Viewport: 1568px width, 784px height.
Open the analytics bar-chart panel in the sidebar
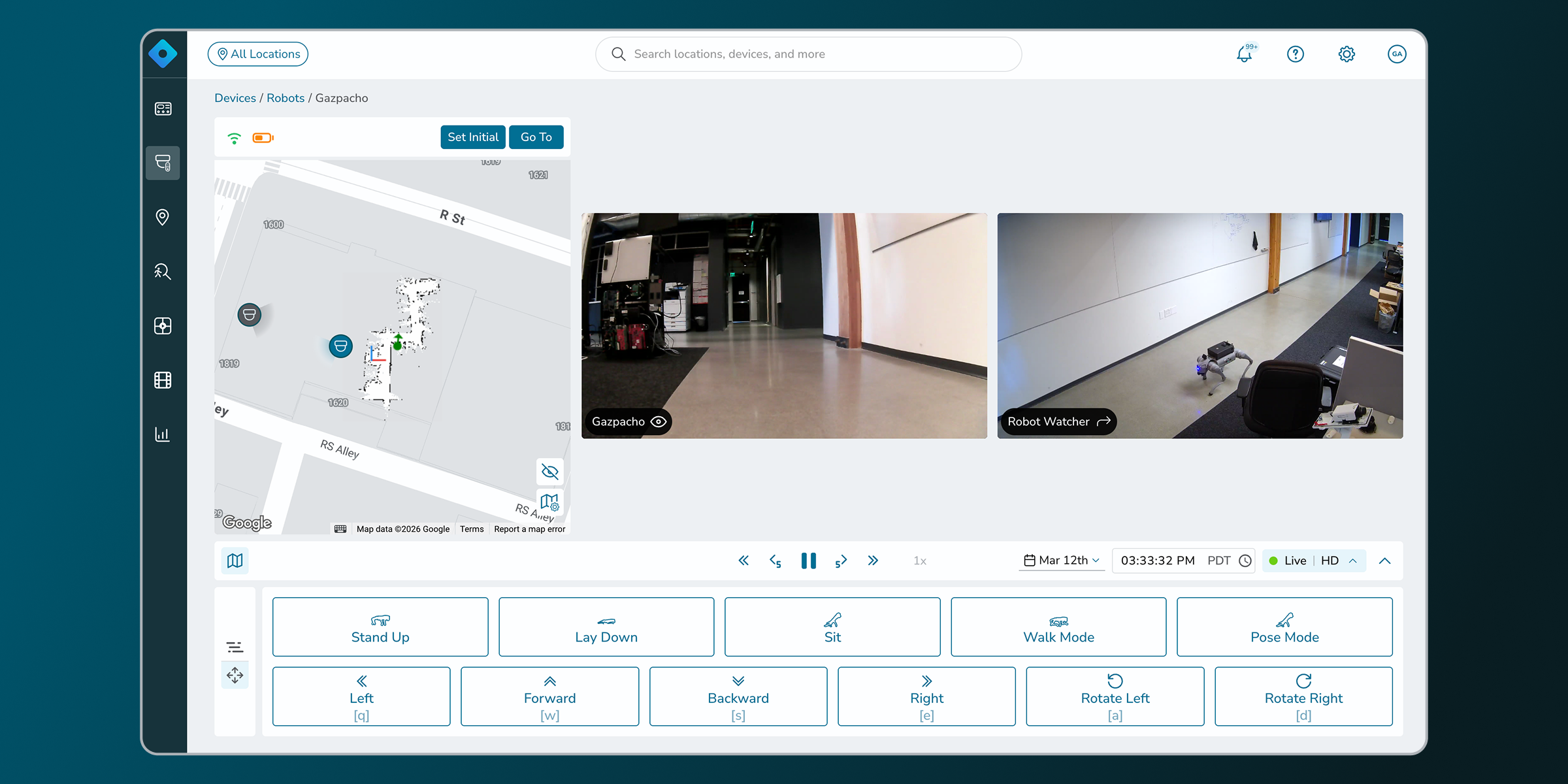pyautogui.click(x=163, y=434)
